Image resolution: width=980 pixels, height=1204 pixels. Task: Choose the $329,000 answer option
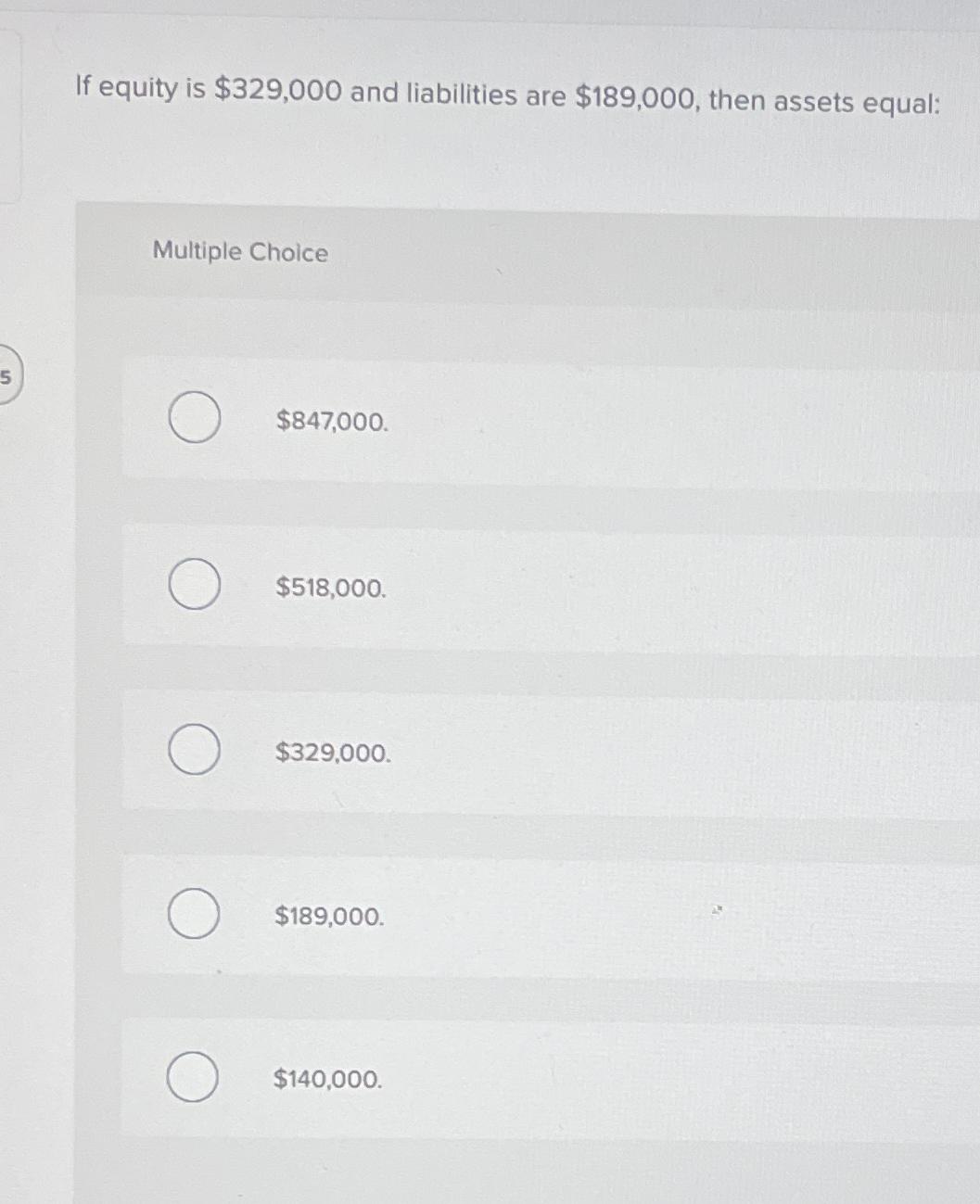(194, 749)
